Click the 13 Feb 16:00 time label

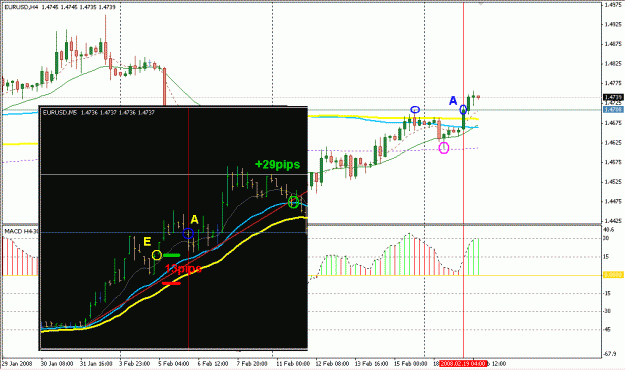click(x=371, y=364)
